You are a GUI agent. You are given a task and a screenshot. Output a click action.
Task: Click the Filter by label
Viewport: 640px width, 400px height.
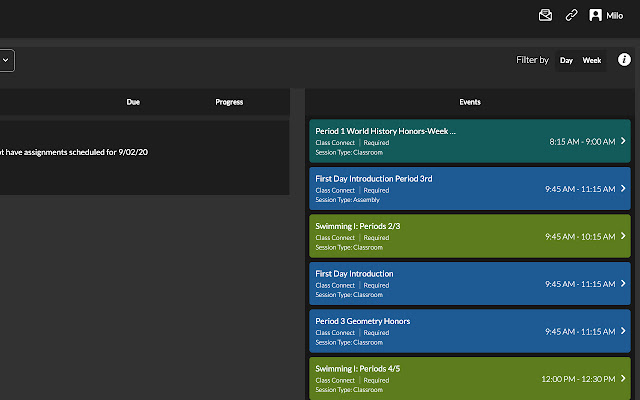(x=532, y=60)
